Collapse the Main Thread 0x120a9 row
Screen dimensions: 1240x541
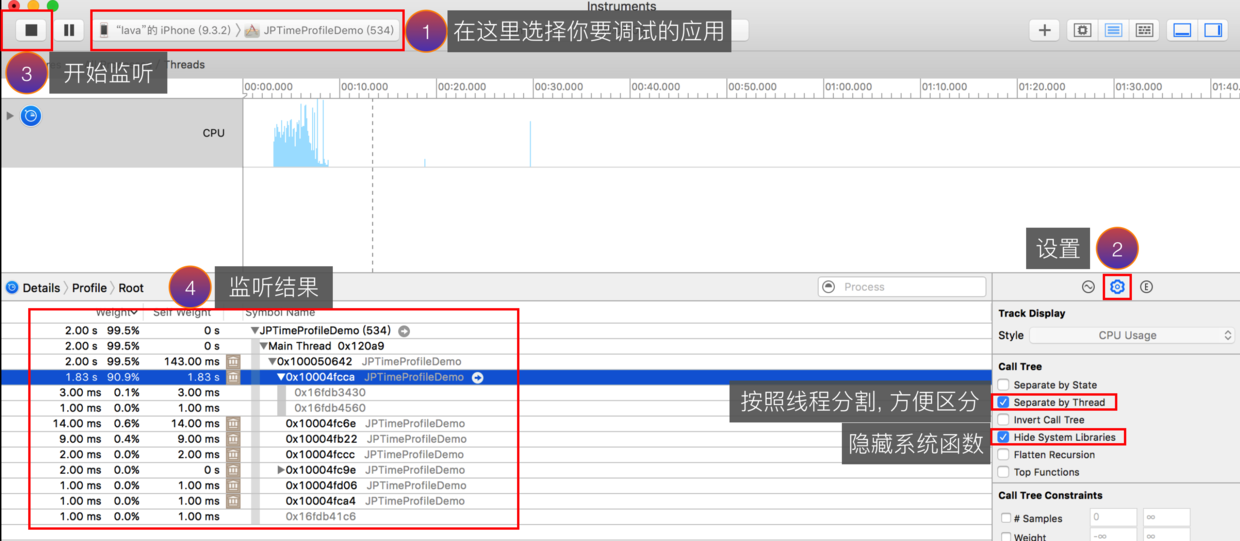coord(264,346)
